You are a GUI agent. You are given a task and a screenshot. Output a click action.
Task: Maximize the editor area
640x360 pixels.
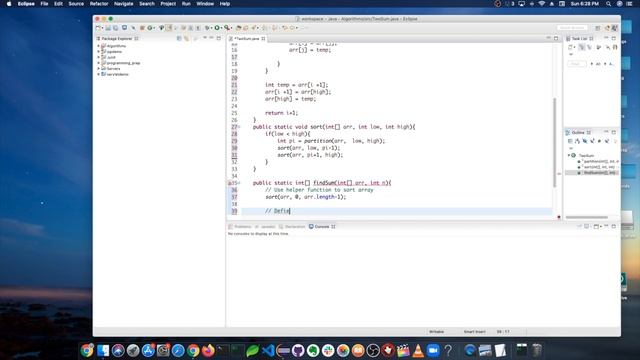click(x=556, y=38)
